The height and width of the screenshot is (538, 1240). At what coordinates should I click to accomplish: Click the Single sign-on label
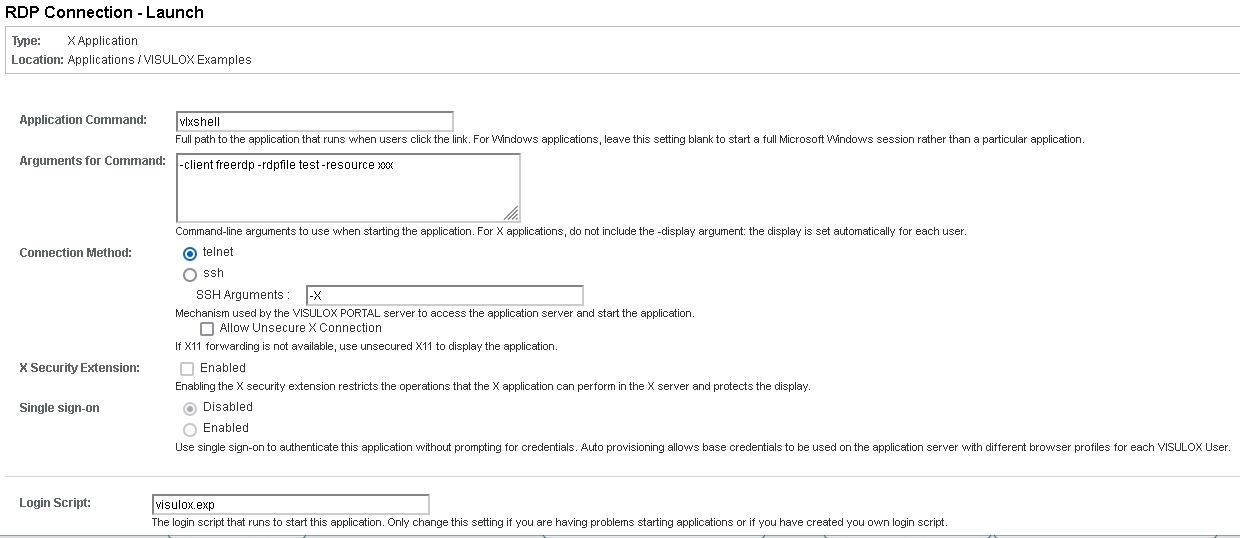coord(59,408)
